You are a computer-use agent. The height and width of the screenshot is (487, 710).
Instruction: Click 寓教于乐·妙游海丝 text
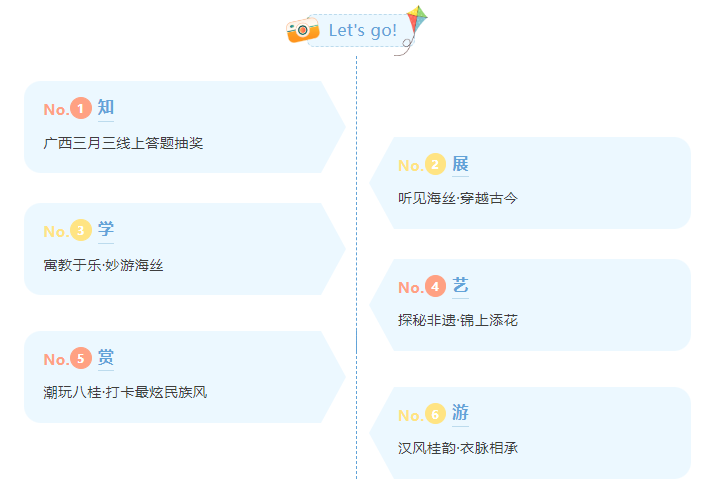tap(103, 265)
